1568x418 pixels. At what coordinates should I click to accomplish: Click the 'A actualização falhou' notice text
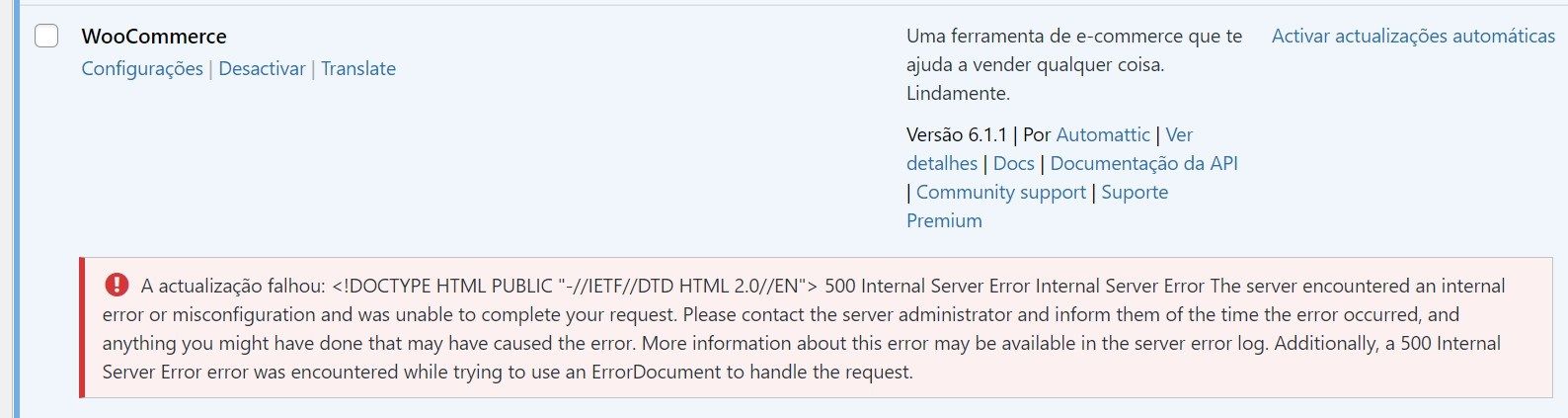click(233, 286)
